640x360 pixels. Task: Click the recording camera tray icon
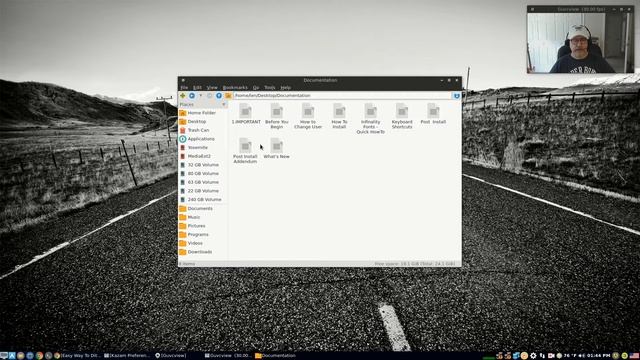pos(551,356)
